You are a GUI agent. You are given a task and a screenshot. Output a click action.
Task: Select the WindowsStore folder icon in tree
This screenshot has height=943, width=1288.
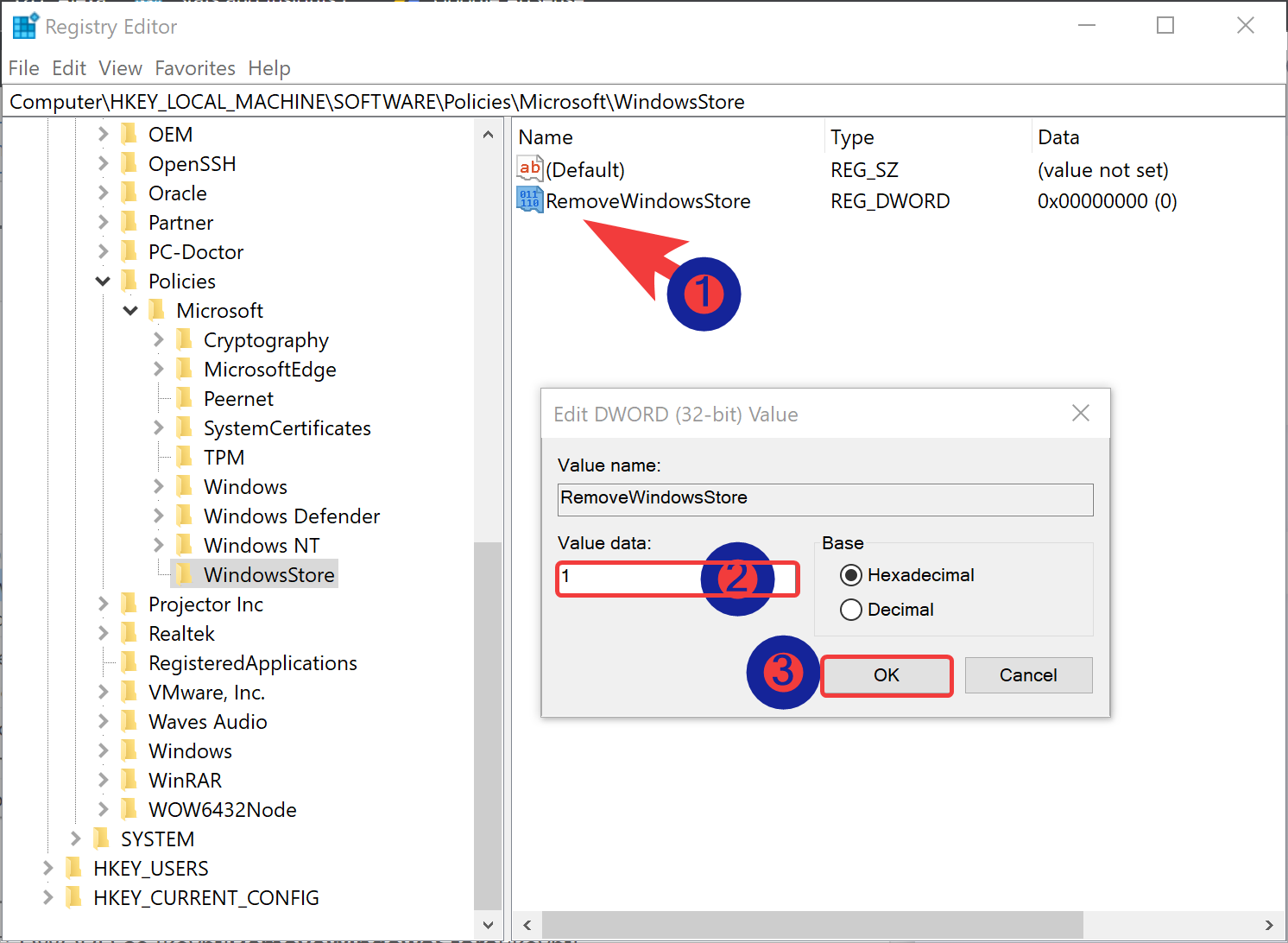tap(185, 574)
